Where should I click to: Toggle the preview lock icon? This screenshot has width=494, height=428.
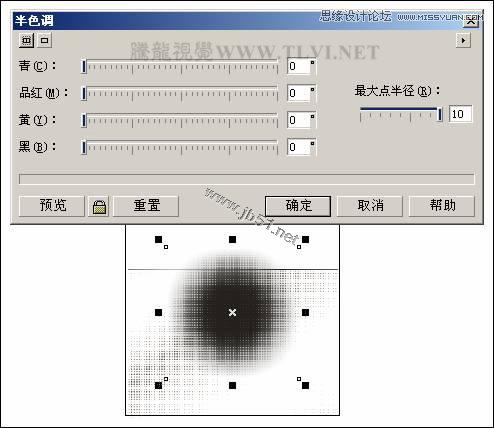[x=99, y=206]
